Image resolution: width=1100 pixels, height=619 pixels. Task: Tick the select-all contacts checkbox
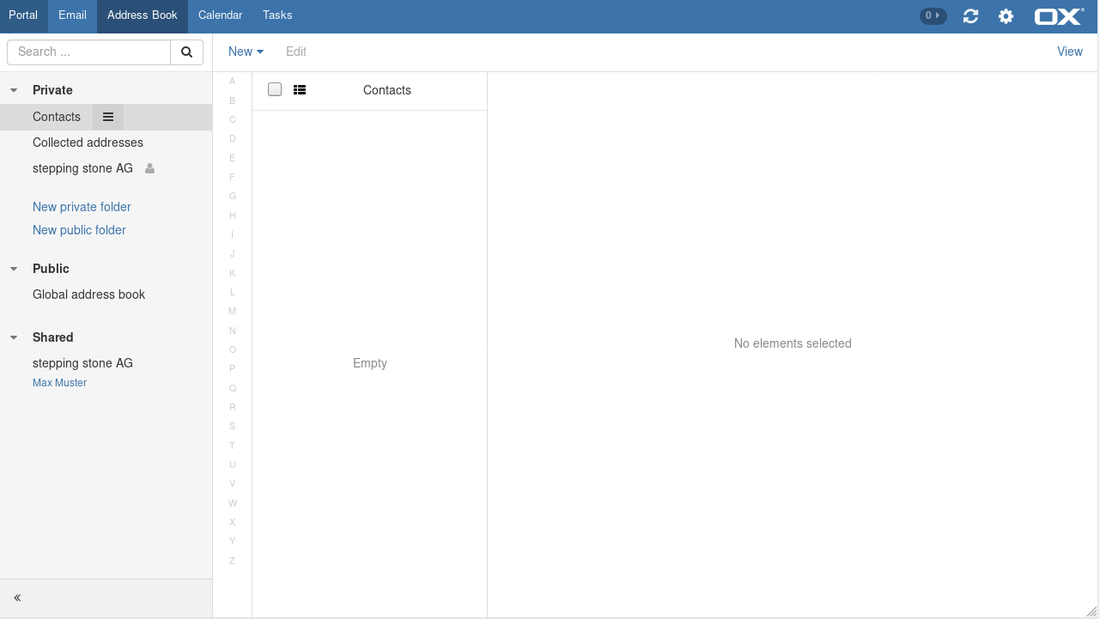(x=275, y=90)
